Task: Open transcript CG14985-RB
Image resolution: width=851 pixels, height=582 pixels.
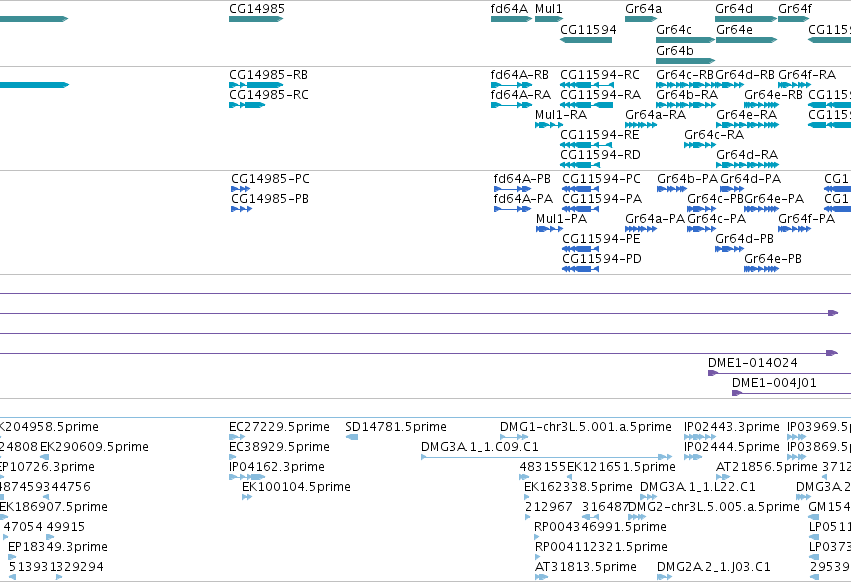Action: [x=256, y=85]
